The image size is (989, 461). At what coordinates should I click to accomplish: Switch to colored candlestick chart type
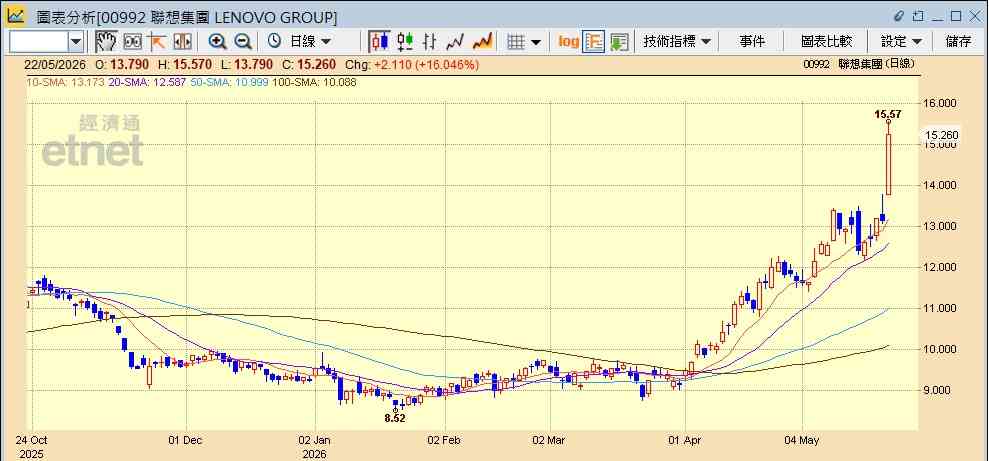click(x=405, y=42)
